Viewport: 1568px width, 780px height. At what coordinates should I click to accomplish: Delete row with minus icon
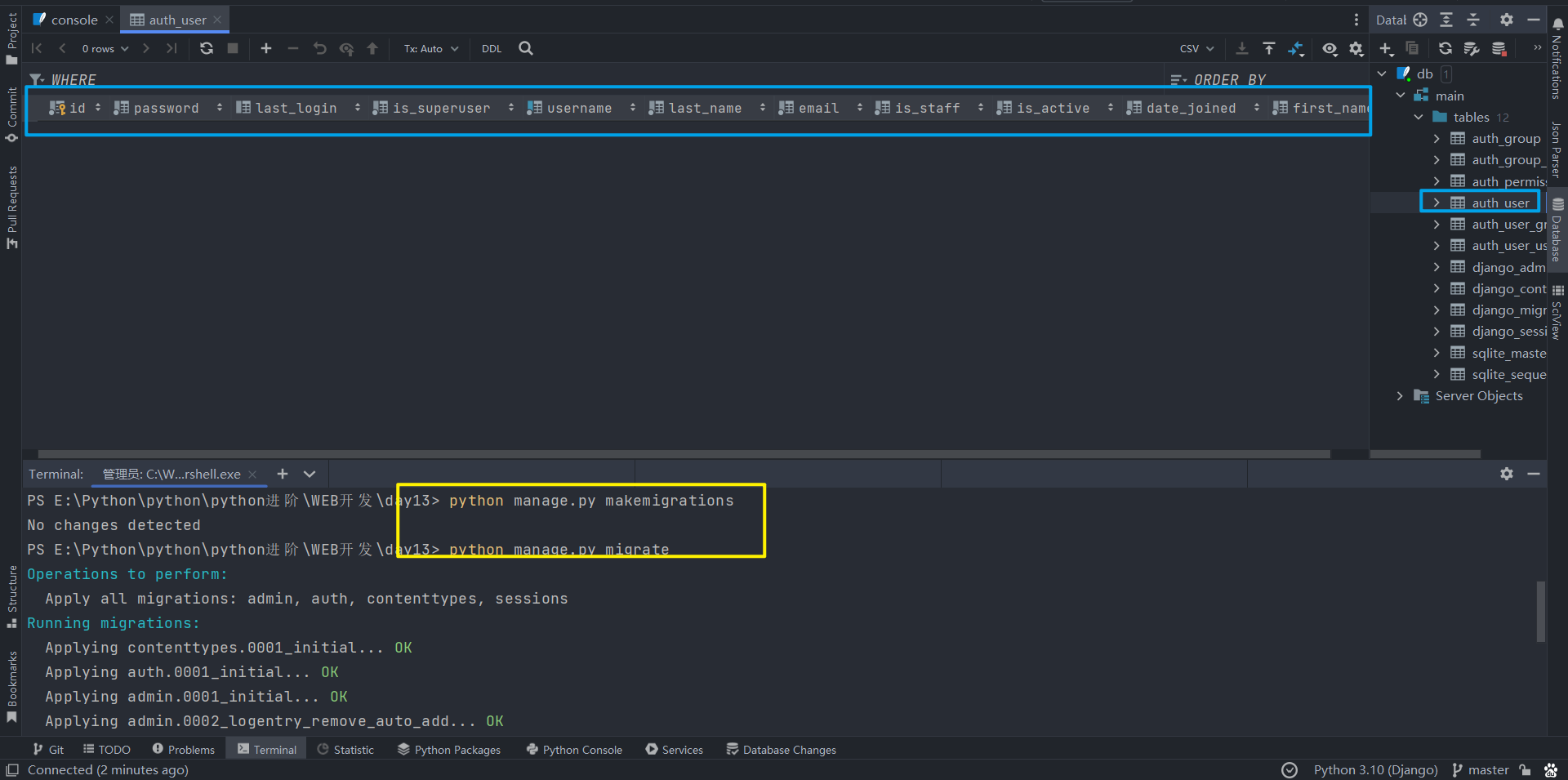[x=293, y=48]
